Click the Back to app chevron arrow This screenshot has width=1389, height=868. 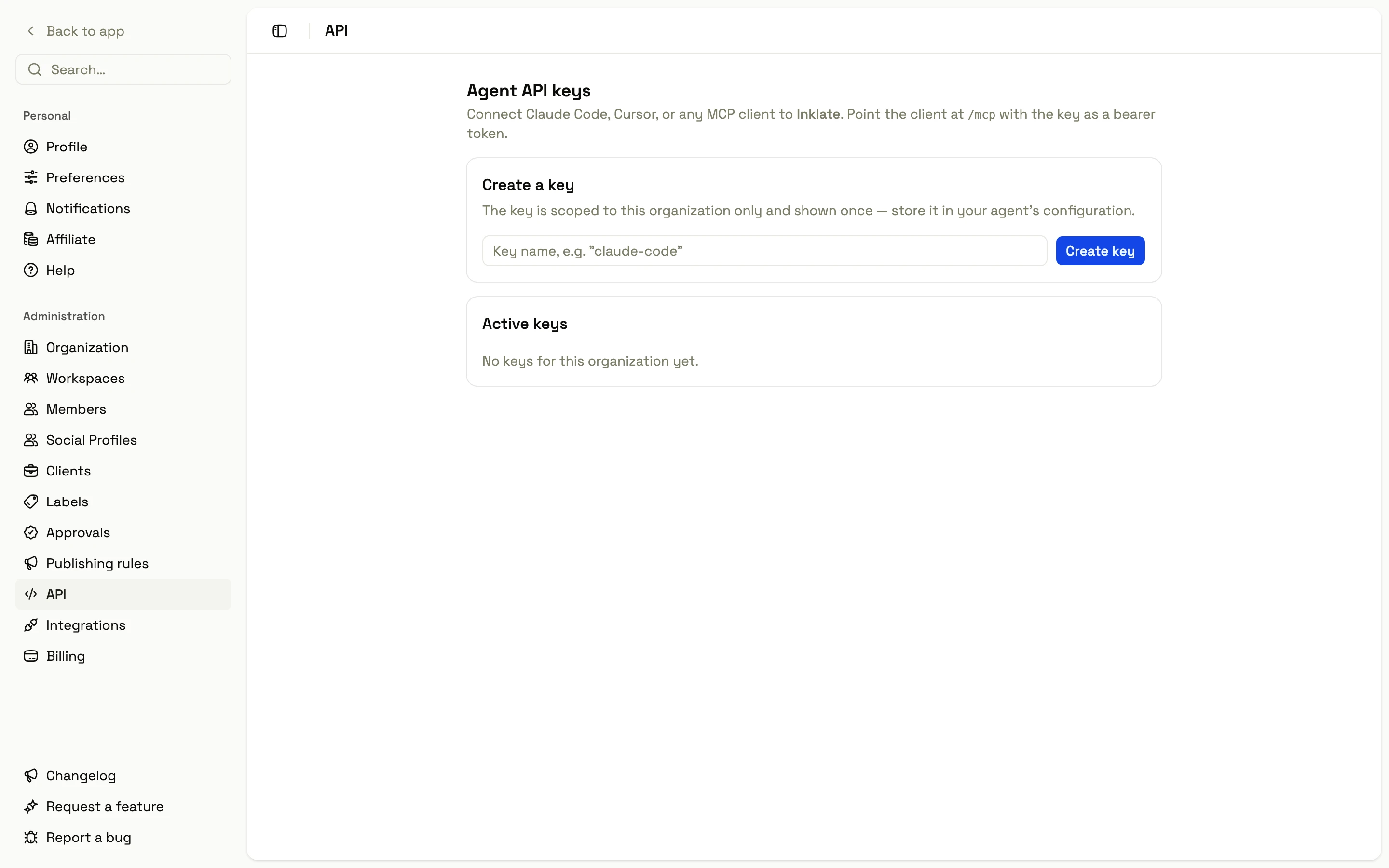pos(31,31)
